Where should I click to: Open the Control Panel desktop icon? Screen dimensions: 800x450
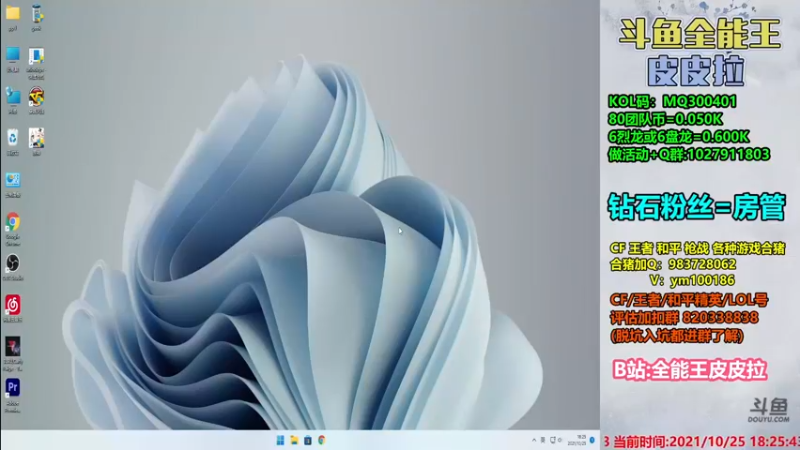coord(13,180)
